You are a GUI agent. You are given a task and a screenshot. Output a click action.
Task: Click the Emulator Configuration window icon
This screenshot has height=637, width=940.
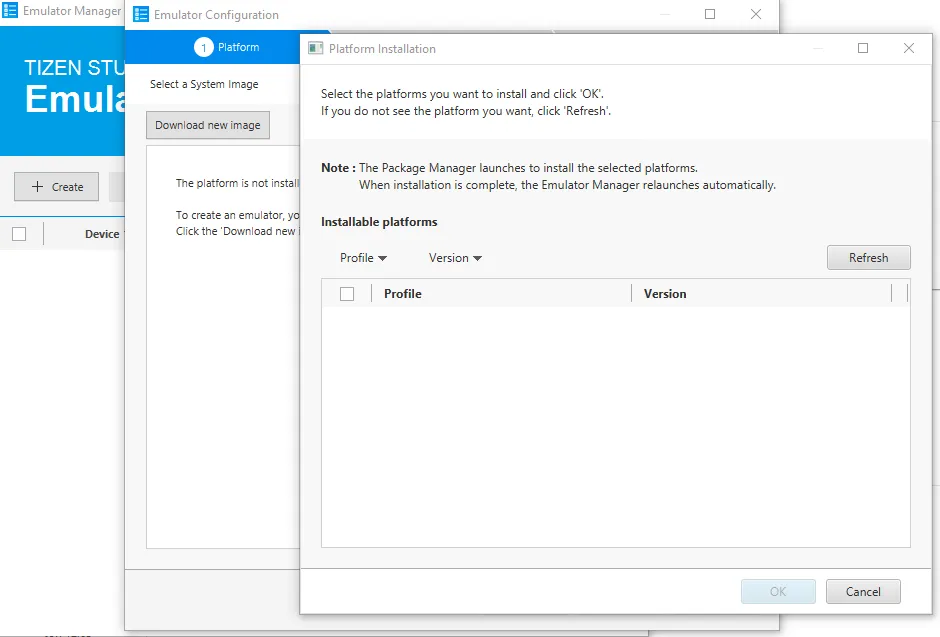[141, 14]
